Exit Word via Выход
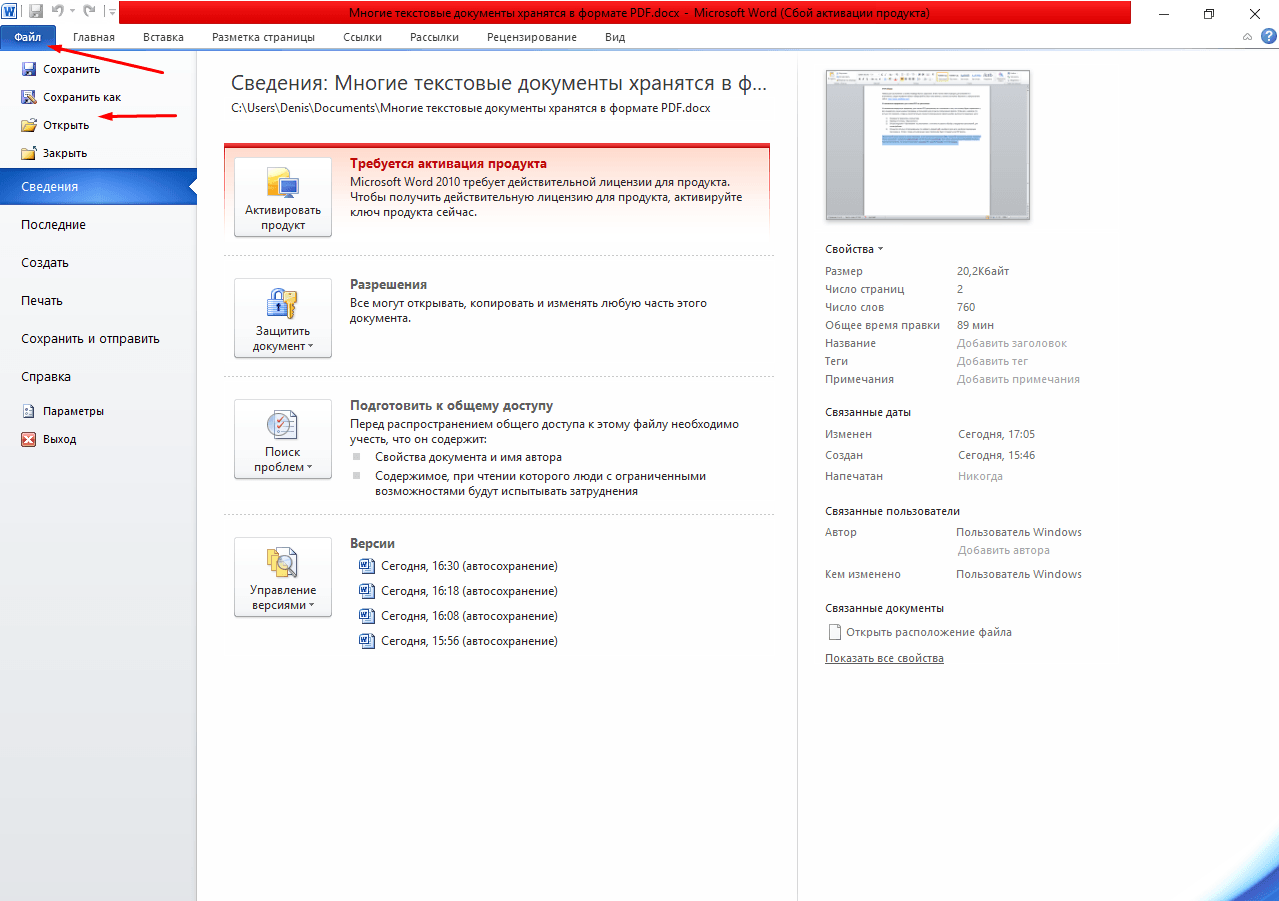The width and height of the screenshot is (1279, 901). (x=48, y=439)
